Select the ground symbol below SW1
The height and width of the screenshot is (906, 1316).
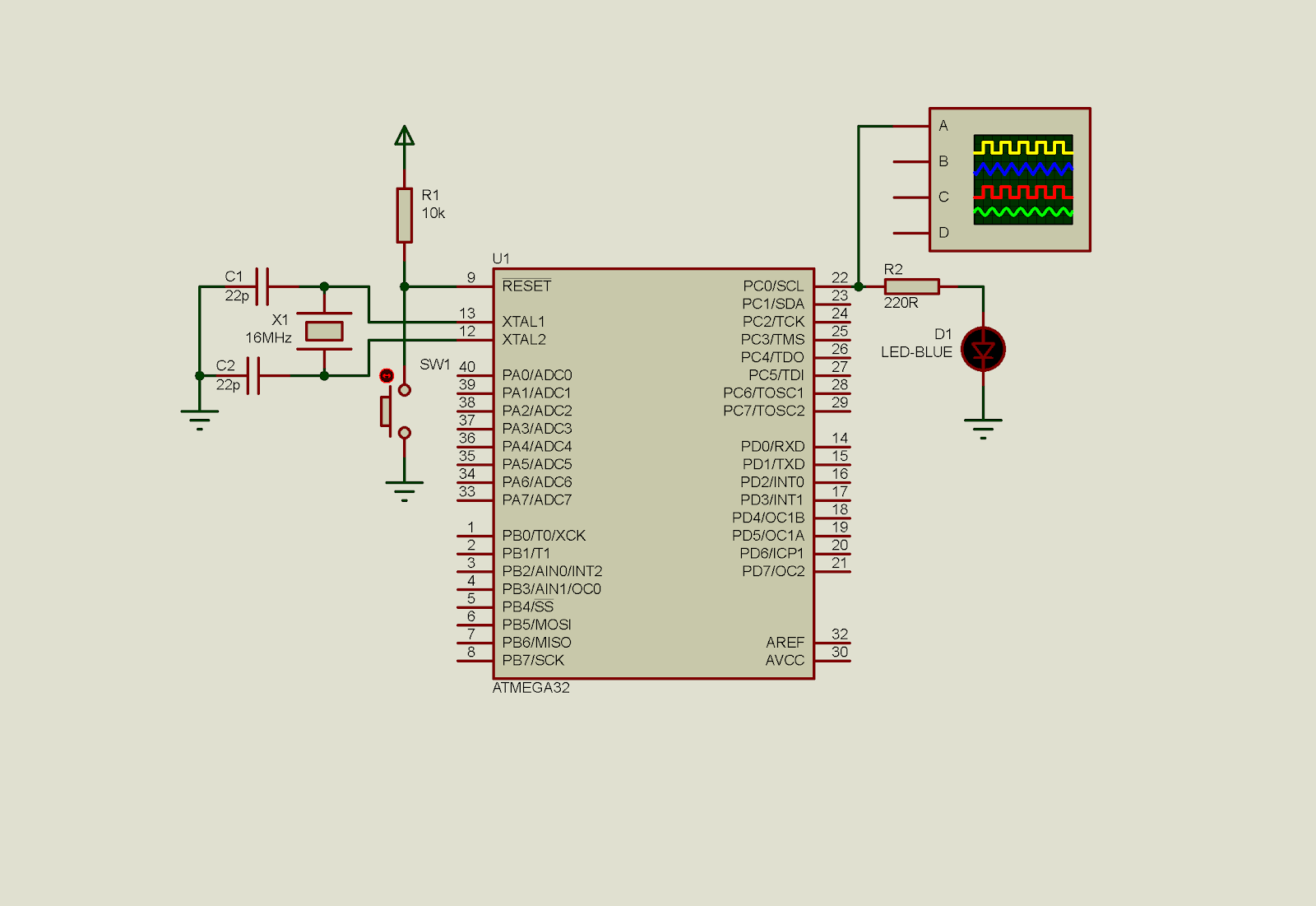(404, 491)
